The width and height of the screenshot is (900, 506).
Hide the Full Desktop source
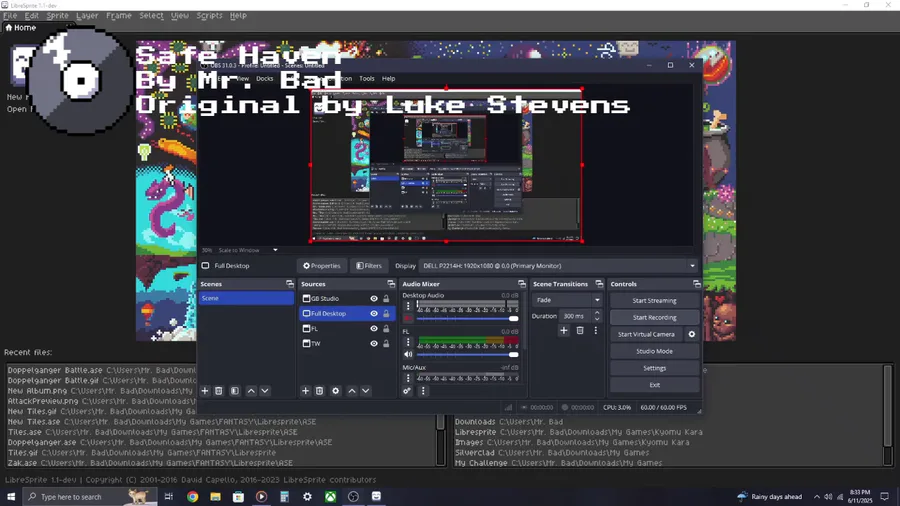click(x=374, y=314)
